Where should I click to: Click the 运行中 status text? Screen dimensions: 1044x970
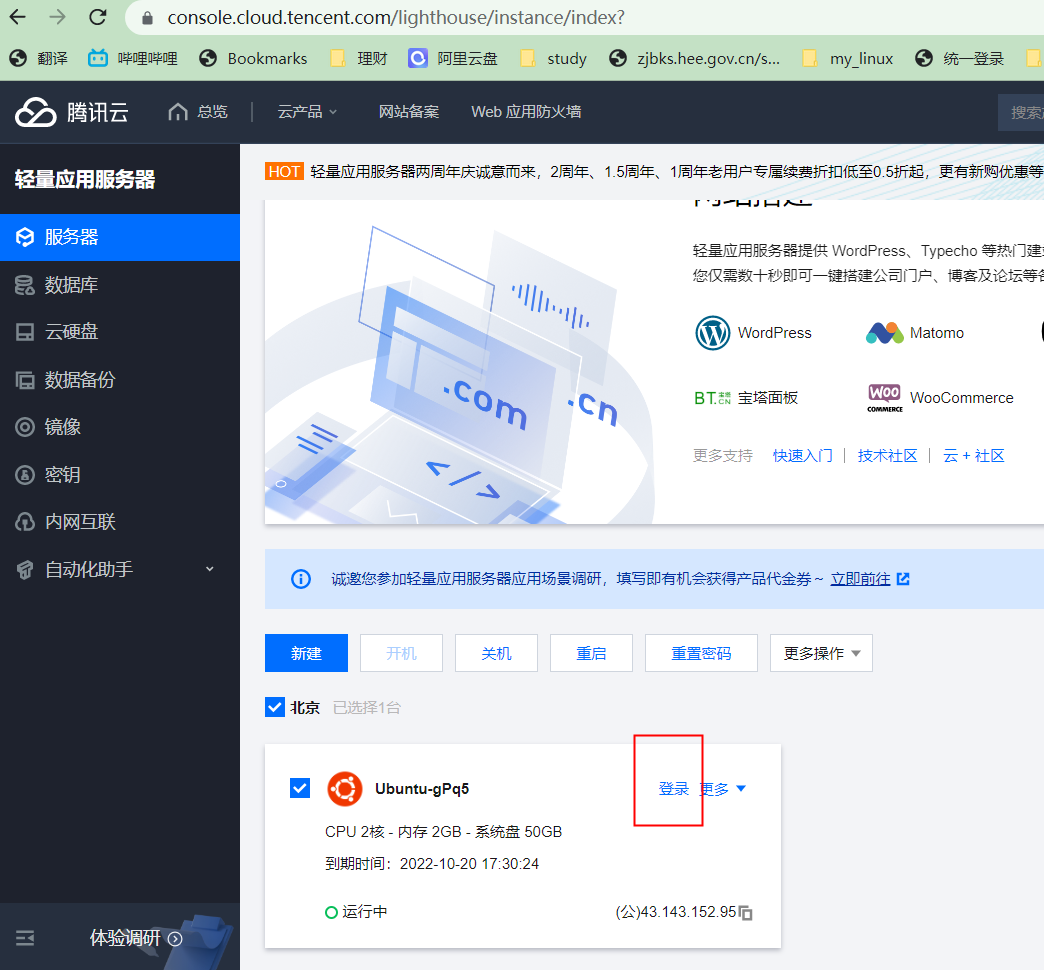click(x=365, y=912)
